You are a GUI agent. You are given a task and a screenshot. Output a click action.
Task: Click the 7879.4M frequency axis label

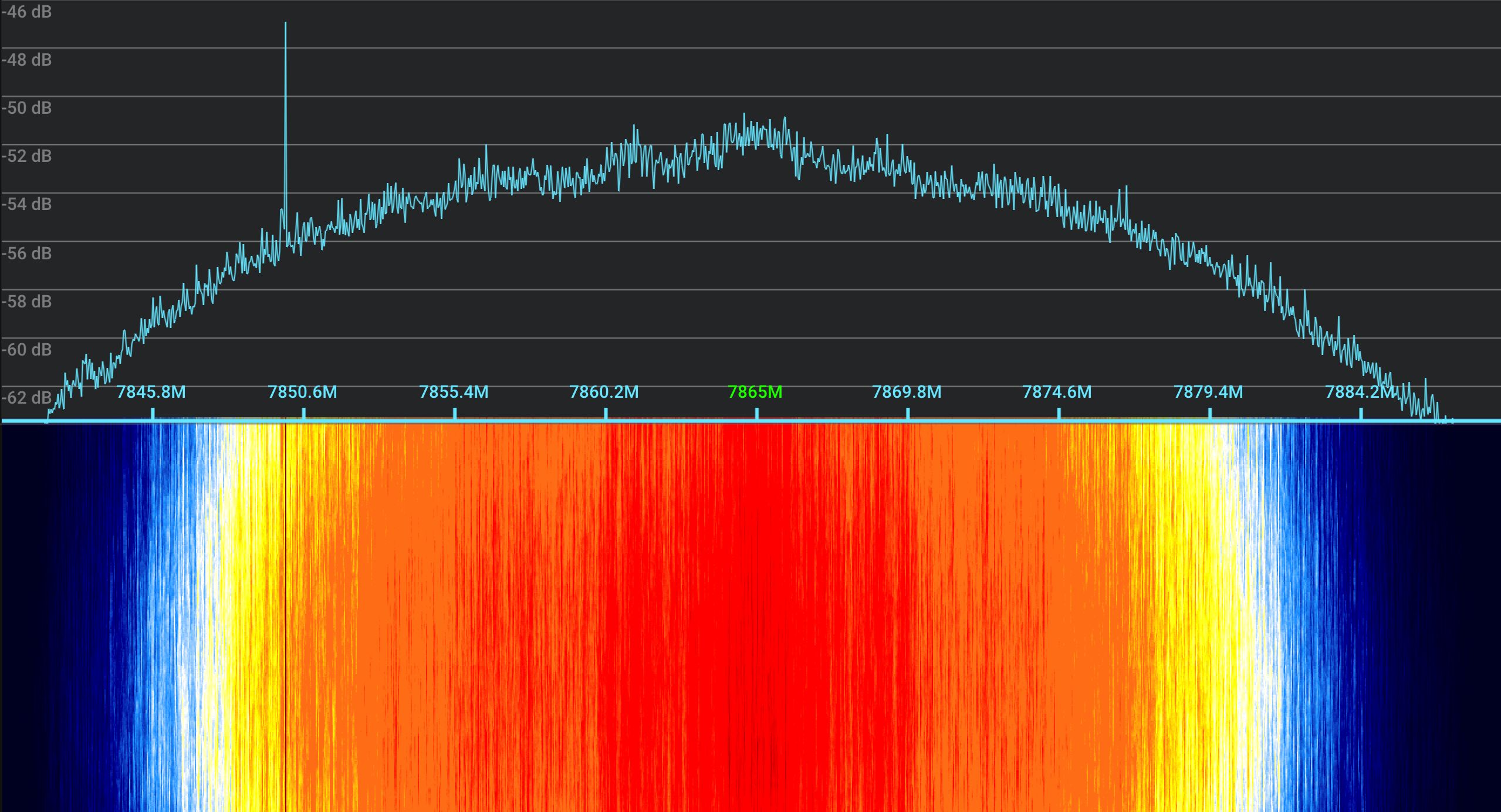1208,392
